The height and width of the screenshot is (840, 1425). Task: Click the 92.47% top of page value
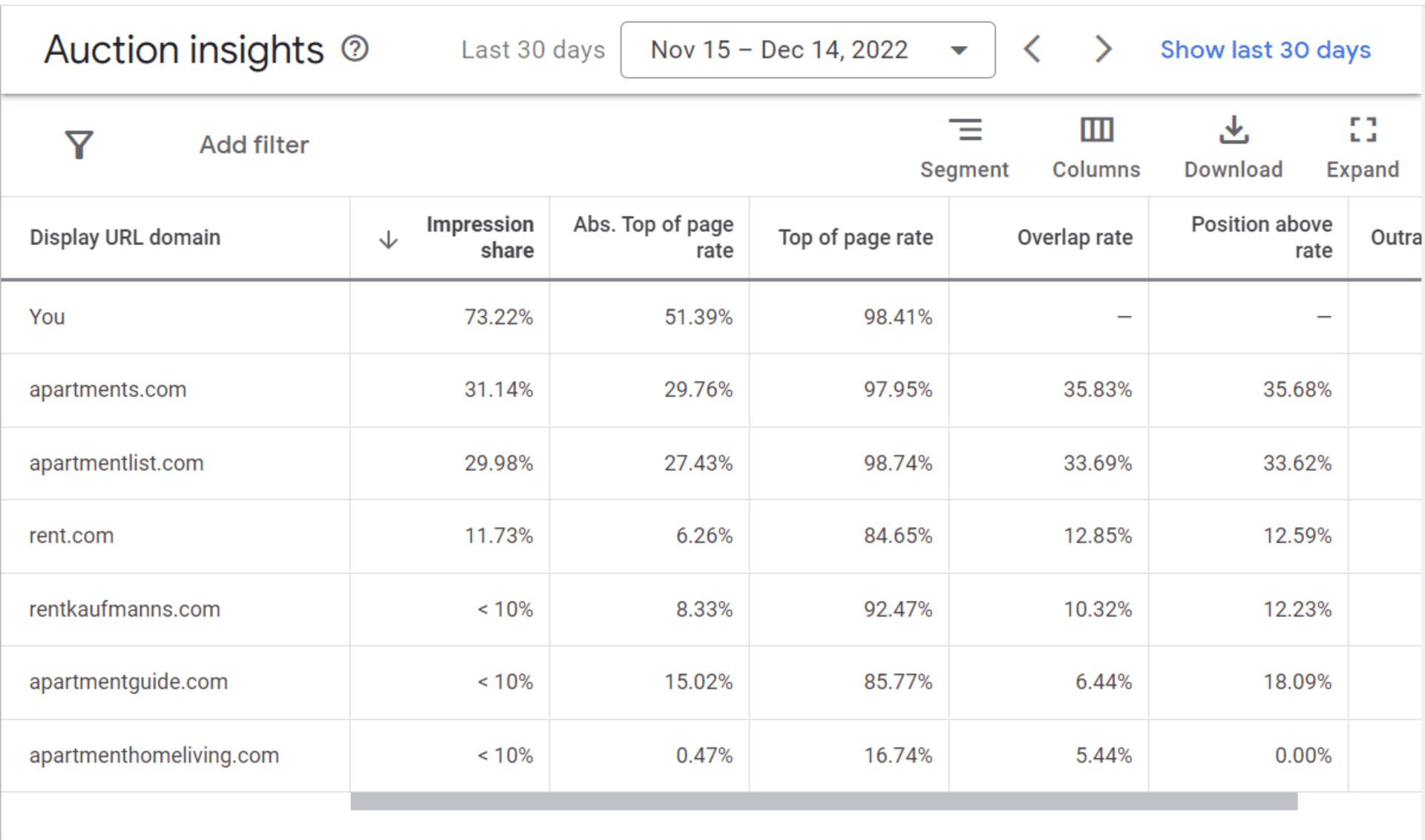tap(898, 609)
